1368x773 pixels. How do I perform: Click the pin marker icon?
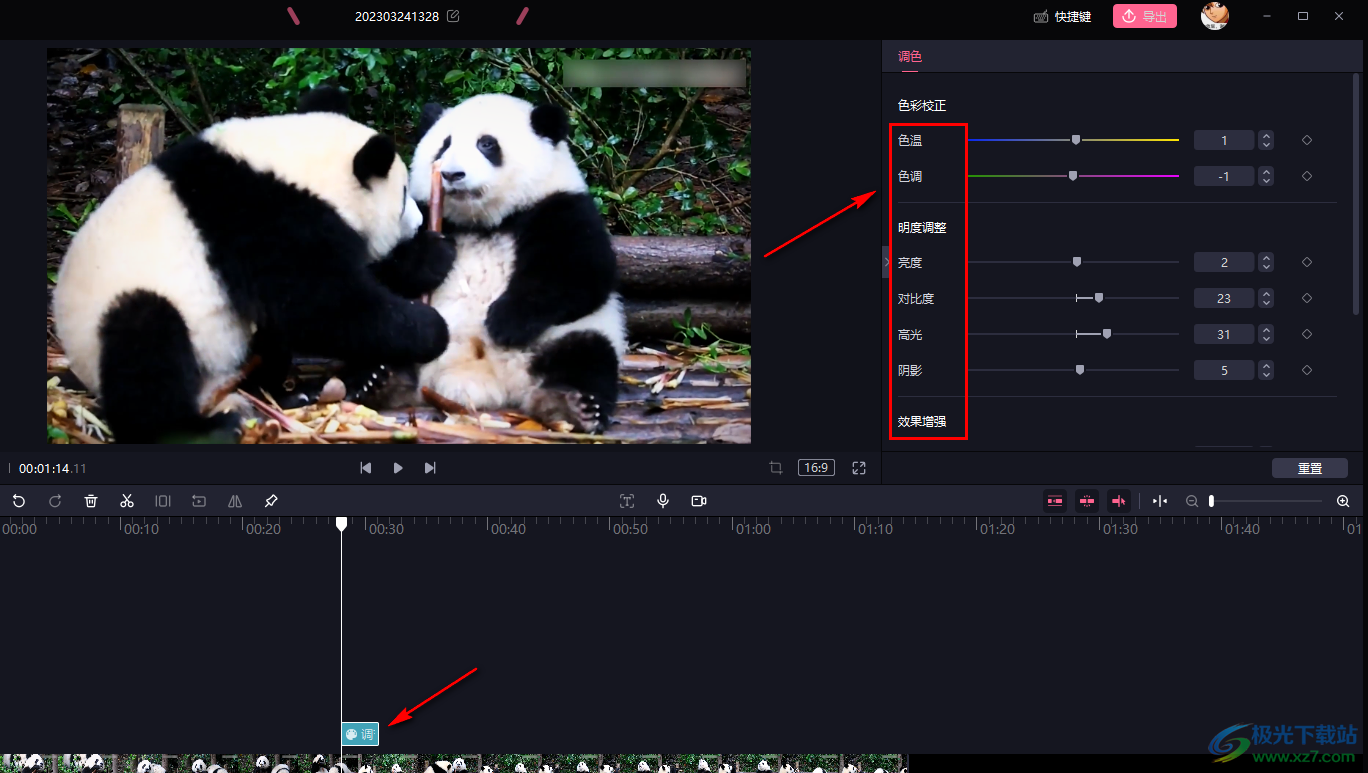point(271,501)
